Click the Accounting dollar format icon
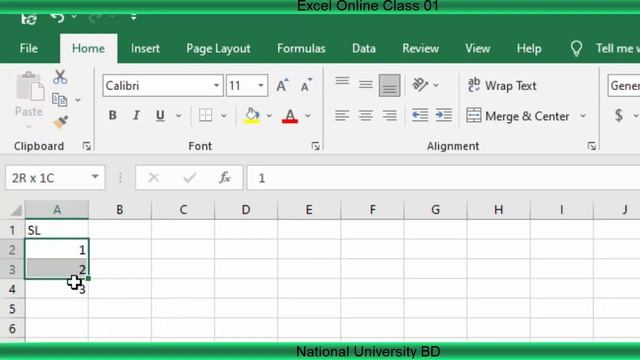Image resolution: width=640 pixels, height=360 pixels. point(619,116)
